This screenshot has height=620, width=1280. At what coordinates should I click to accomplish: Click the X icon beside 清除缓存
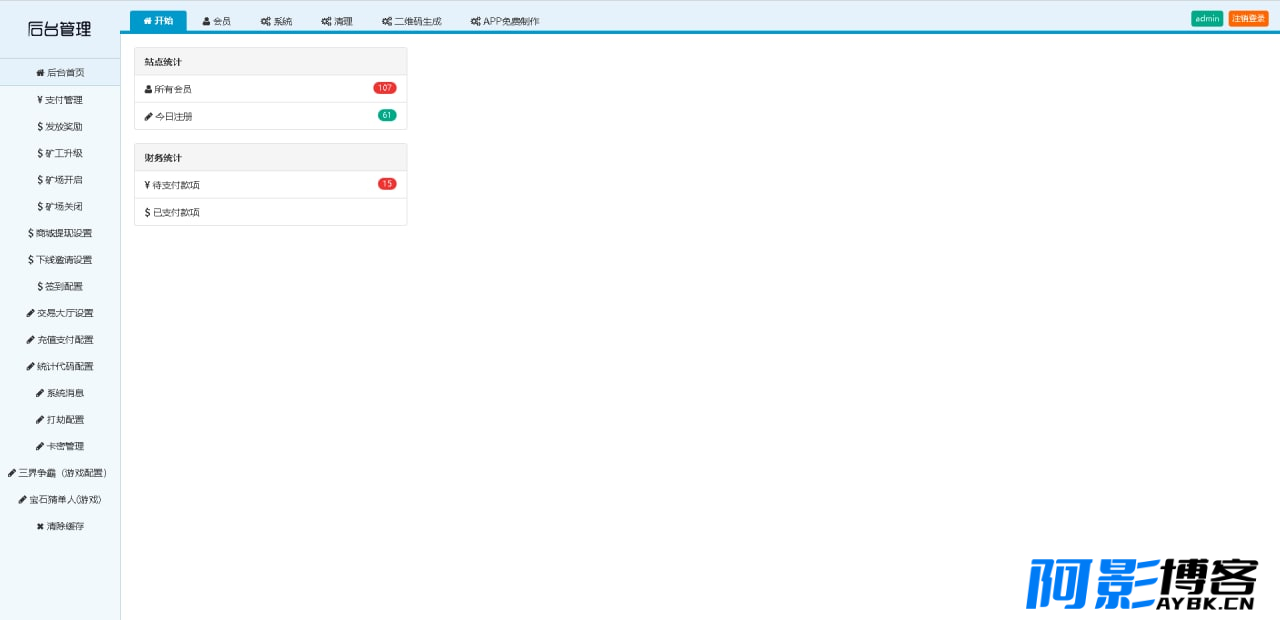pos(40,526)
